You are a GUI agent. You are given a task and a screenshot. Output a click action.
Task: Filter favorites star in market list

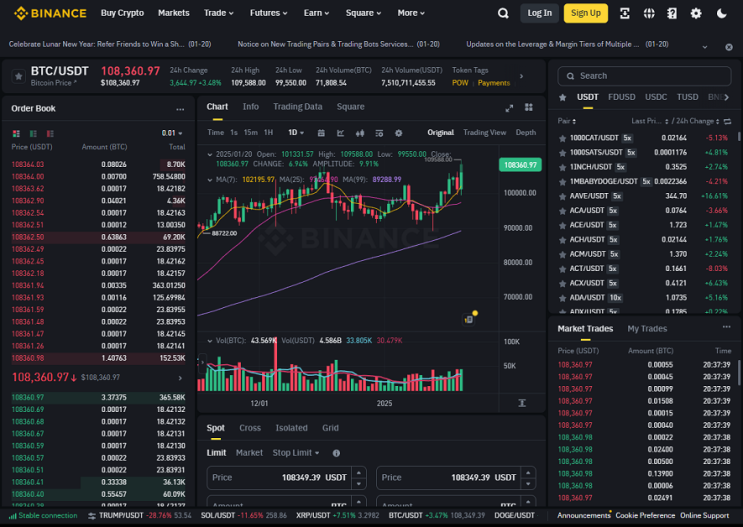pyautogui.click(x=562, y=97)
